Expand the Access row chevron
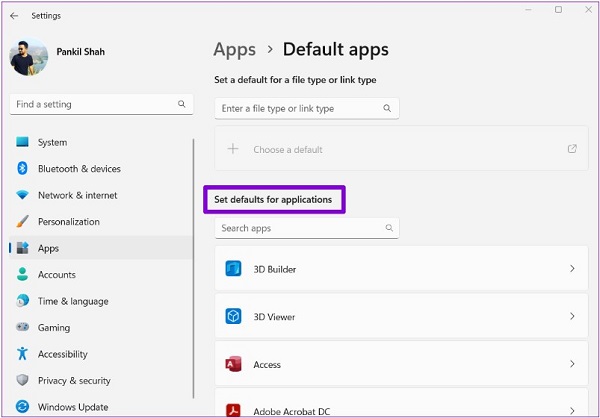 pyautogui.click(x=572, y=364)
